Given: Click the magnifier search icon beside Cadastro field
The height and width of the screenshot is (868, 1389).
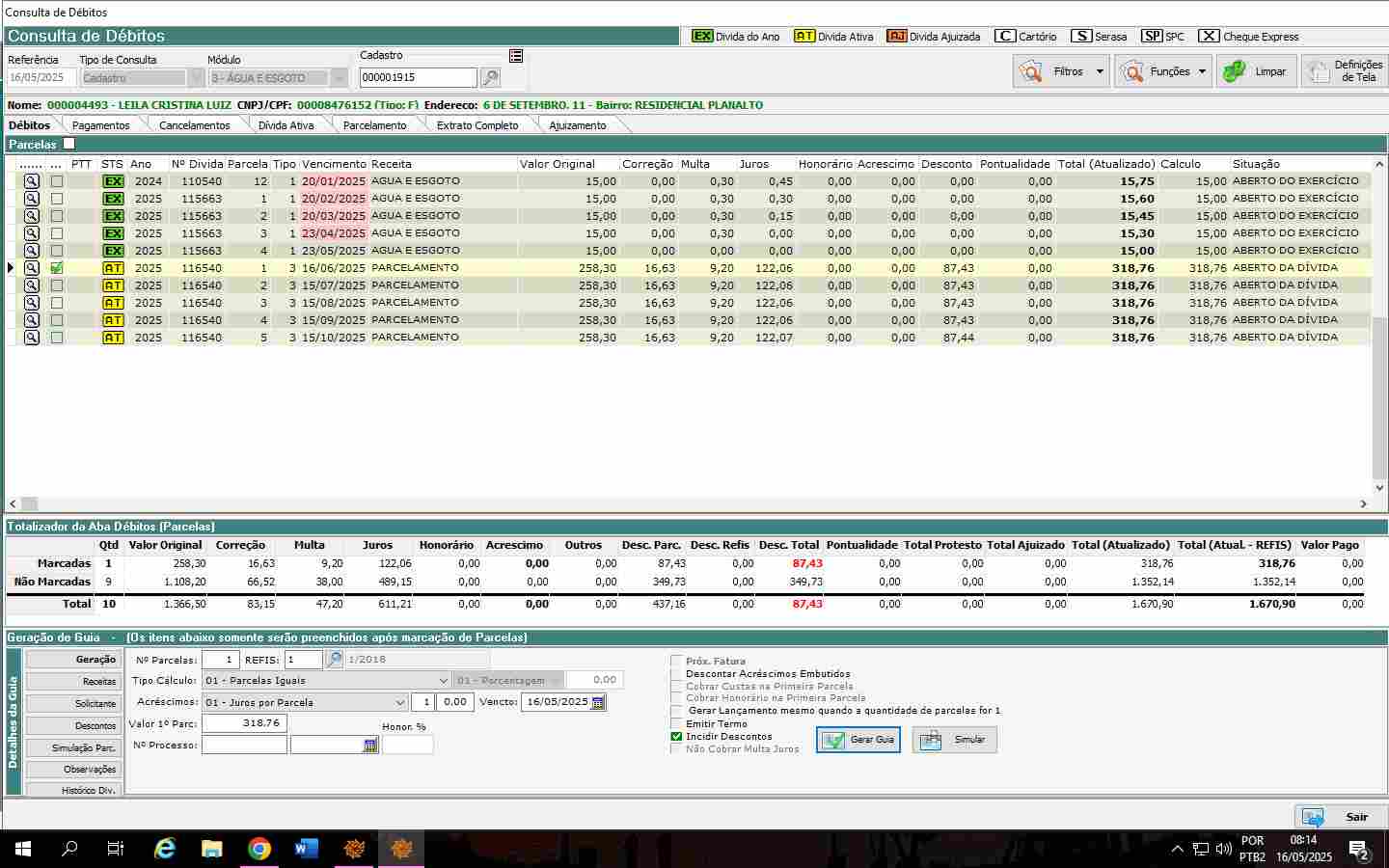Looking at the screenshot, I should tap(490, 78).
